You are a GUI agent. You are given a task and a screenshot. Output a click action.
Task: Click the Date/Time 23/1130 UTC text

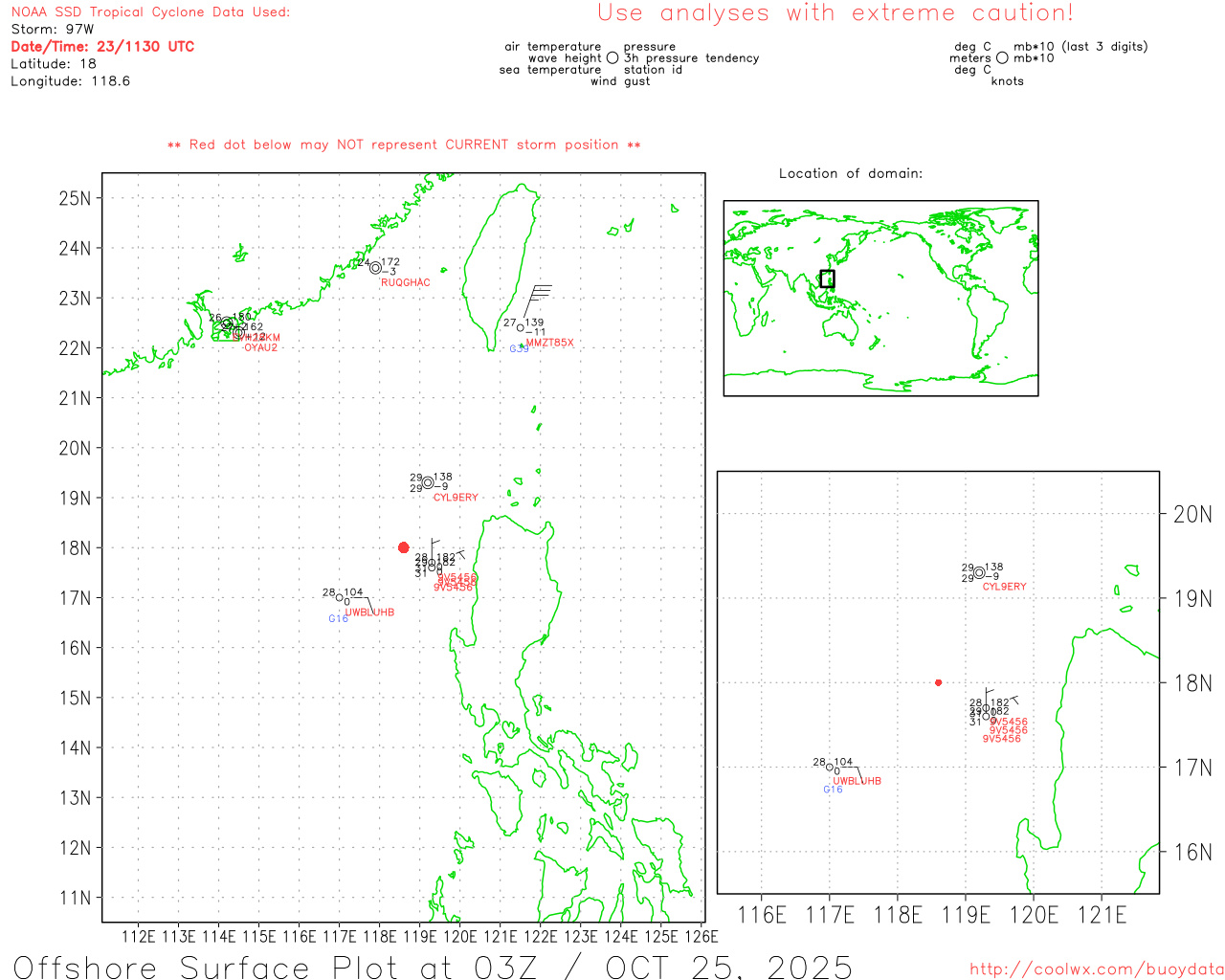click(x=102, y=47)
